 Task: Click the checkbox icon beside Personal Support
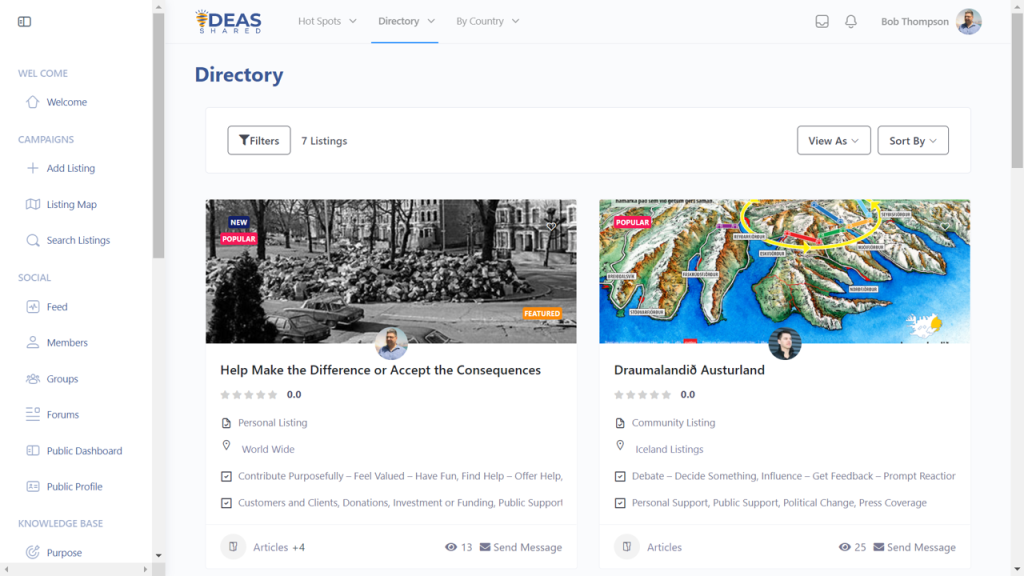pyautogui.click(x=620, y=504)
